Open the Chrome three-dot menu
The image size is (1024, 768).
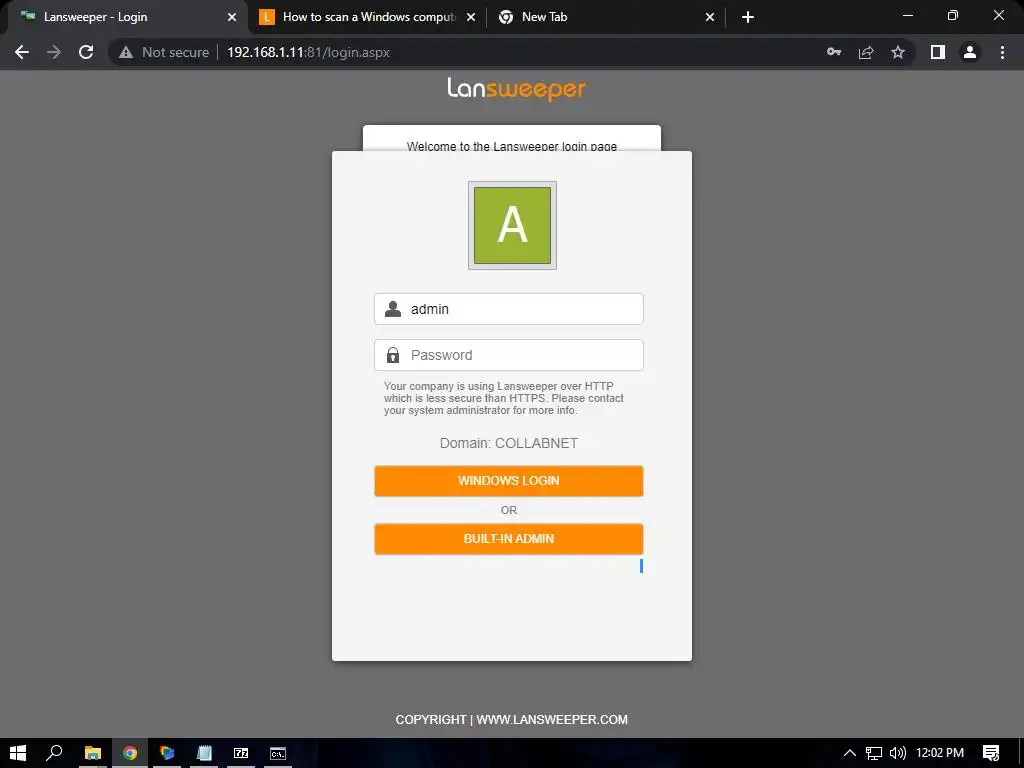coord(1002,52)
